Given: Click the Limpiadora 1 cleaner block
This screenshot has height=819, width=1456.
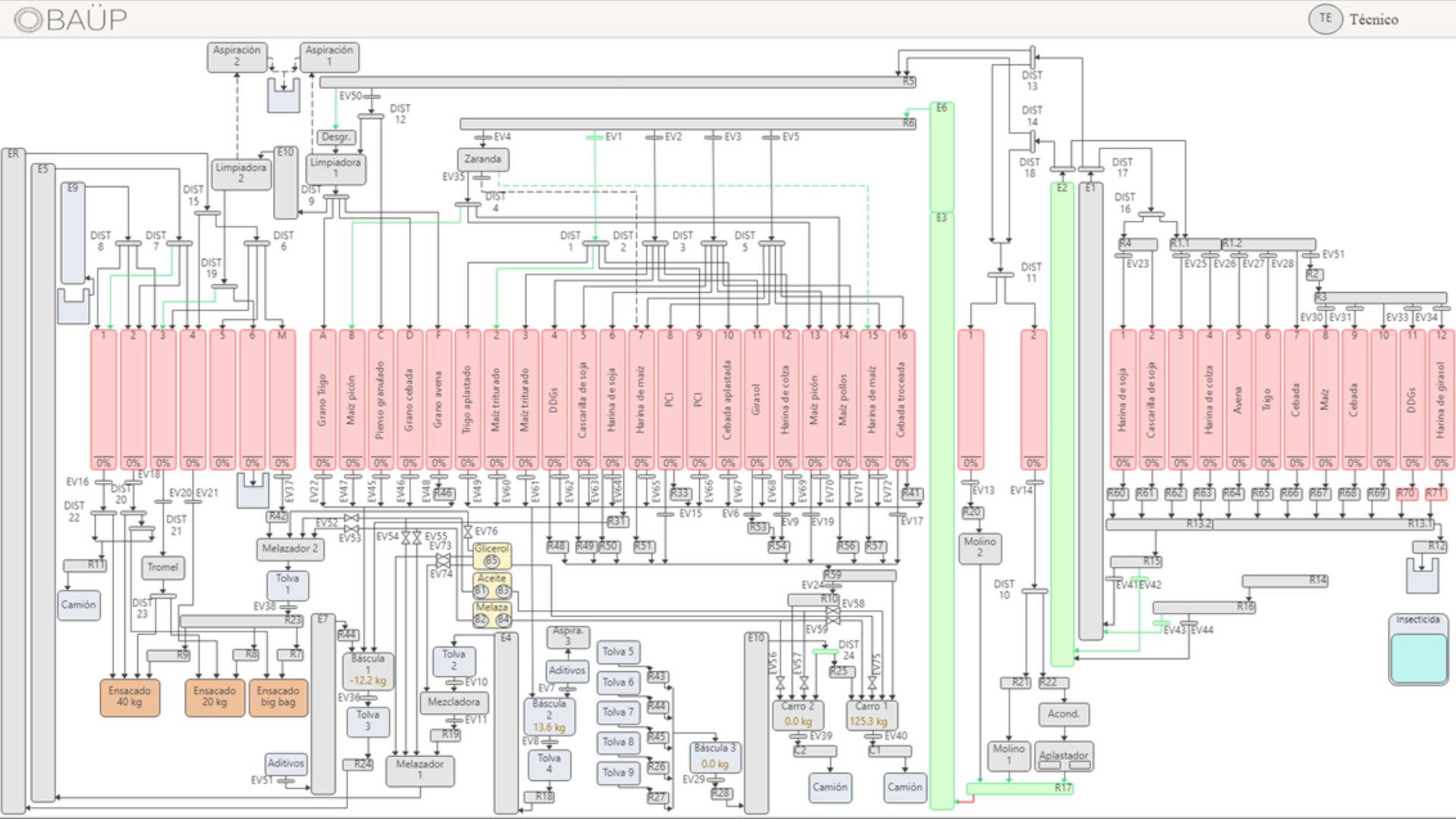Looking at the screenshot, I should click(x=336, y=168).
